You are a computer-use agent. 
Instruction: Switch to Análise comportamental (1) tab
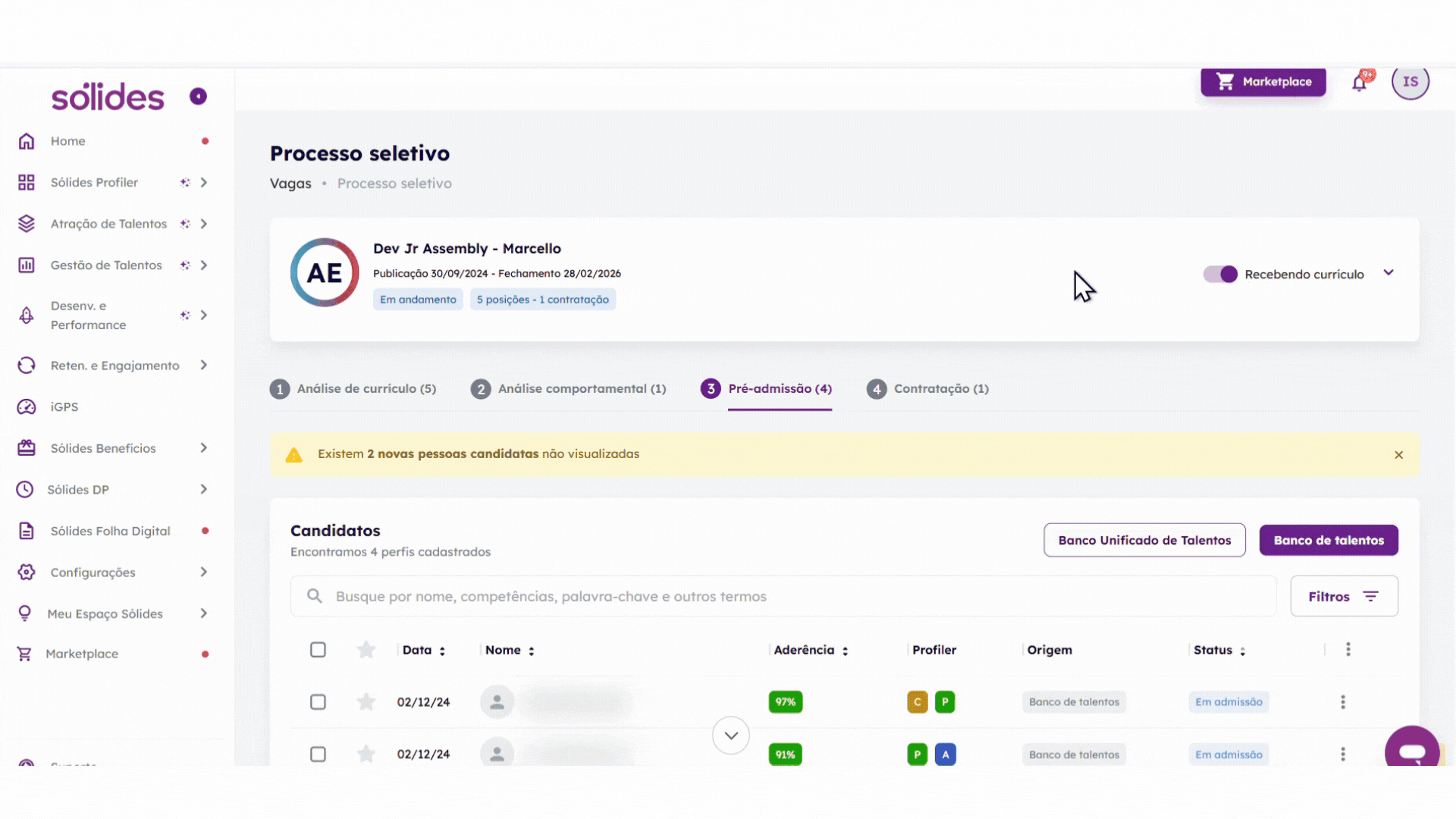click(569, 389)
